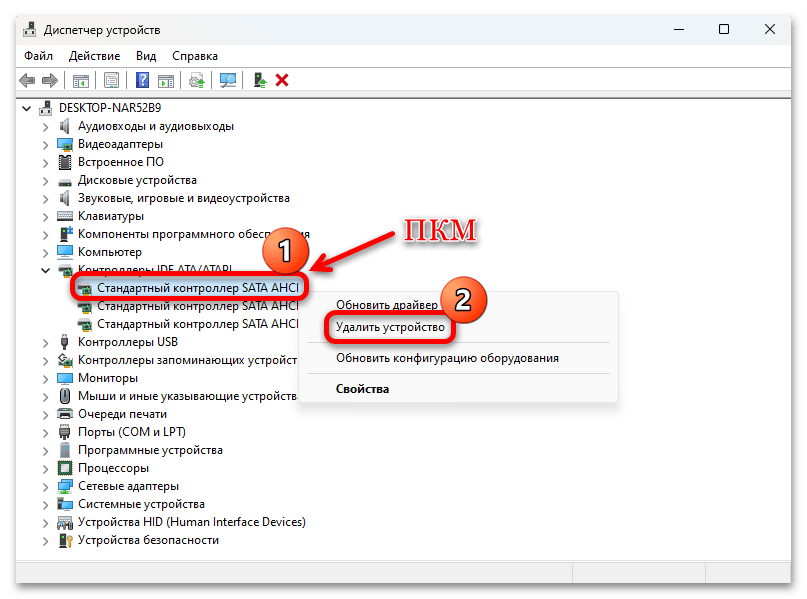Open the Справка menu

194,56
